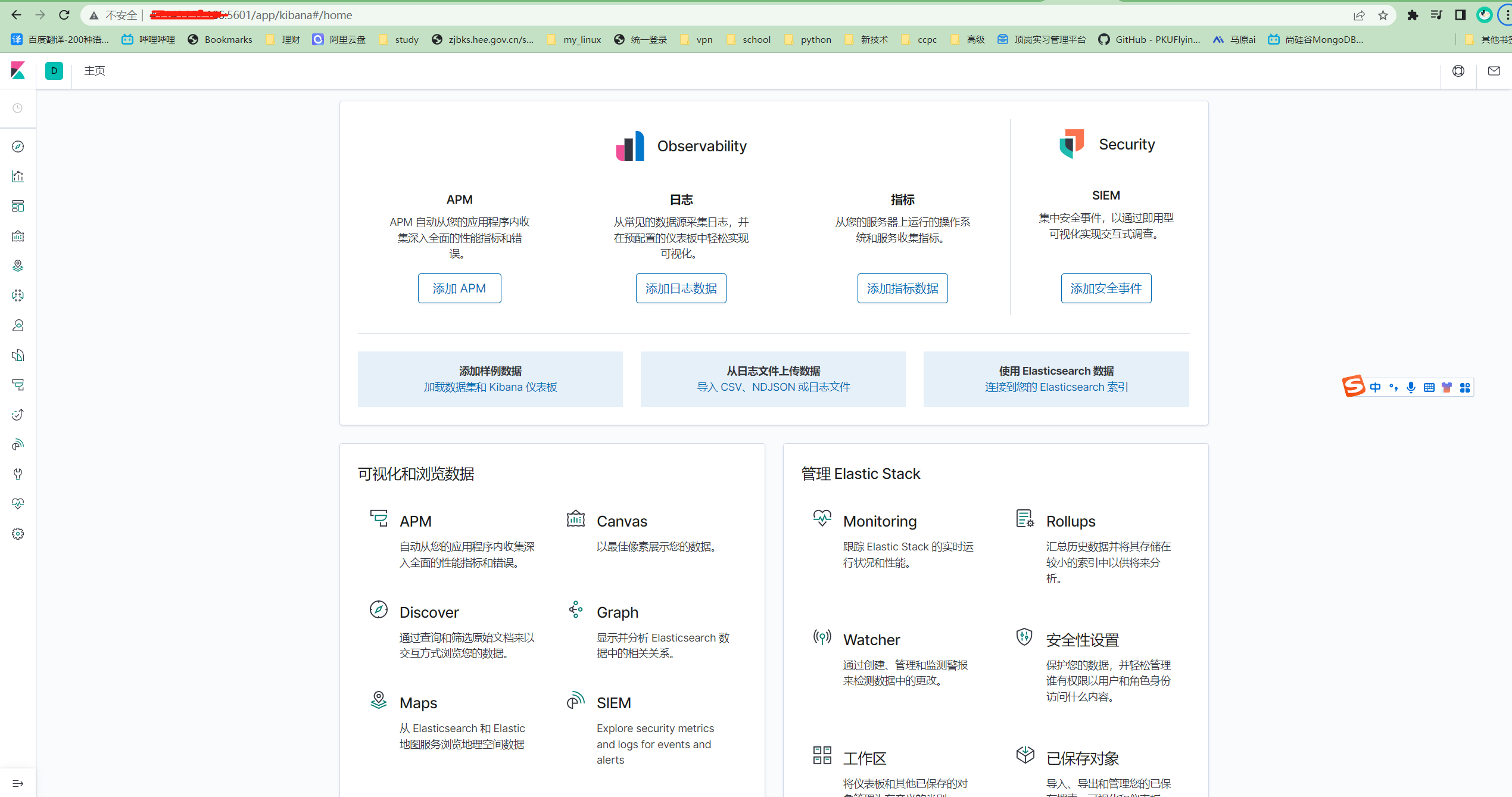The image size is (1512, 797).
Task: Open the my_linux bookmark folder
Action: (x=573, y=39)
